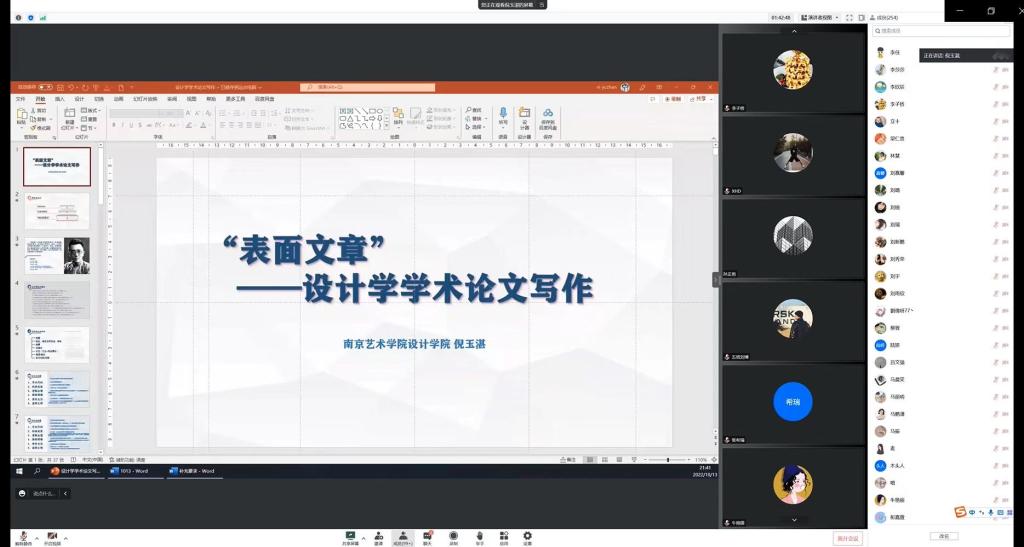This screenshot has height=547, width=1024.
Task: Click the raise hand icon in bottom toolbar
Action: coord(479,537)
